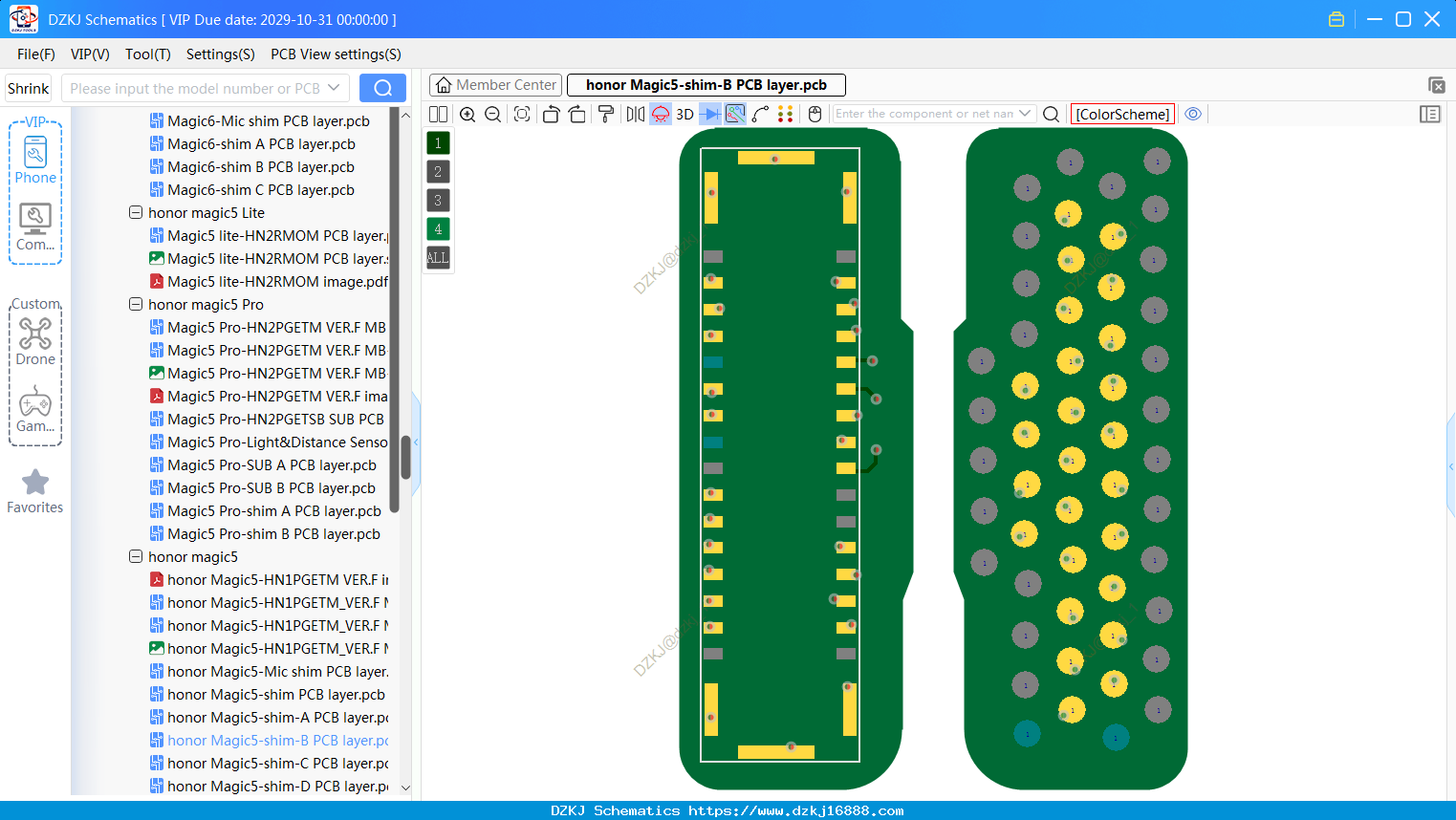The height and width of the screenshot is (820, 1456).
Task: Open Magic5 Pro-SUB A PCB layer.pcb
Action: (x=263, y=464)
